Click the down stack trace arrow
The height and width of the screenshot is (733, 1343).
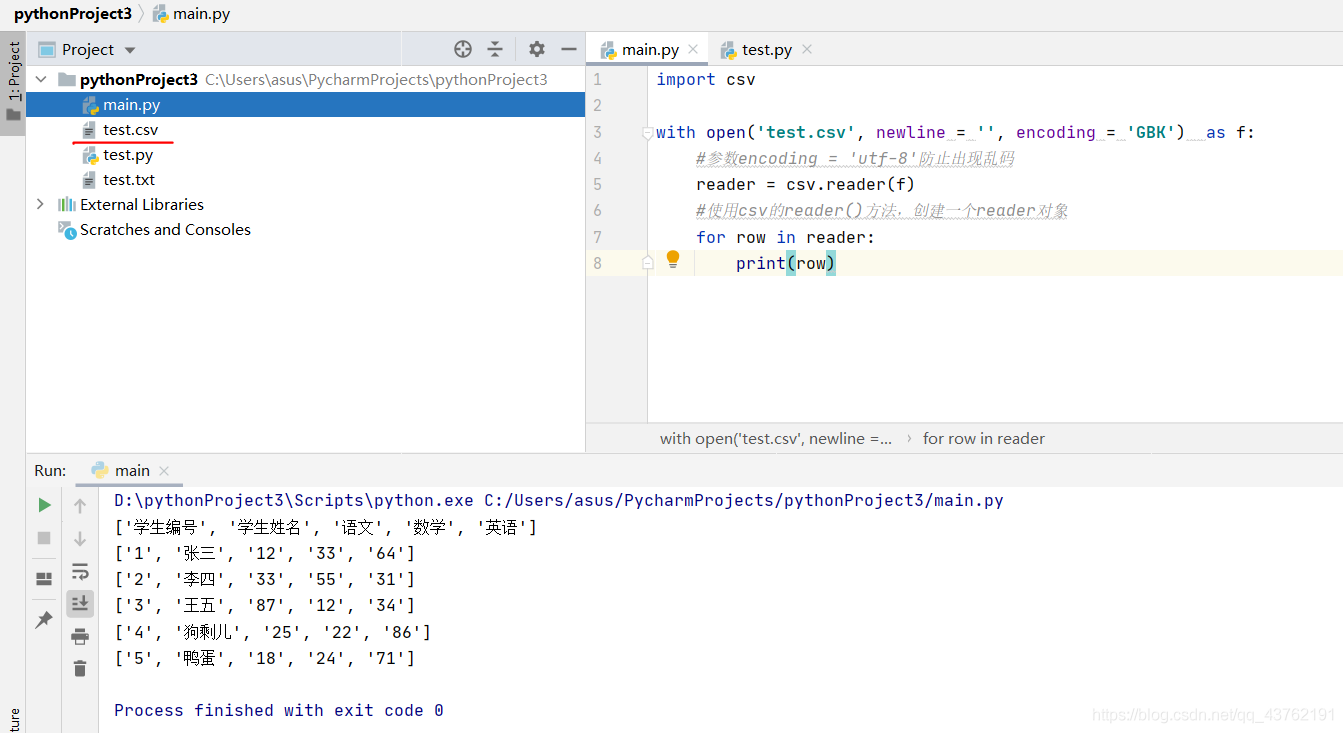point(80,539)
